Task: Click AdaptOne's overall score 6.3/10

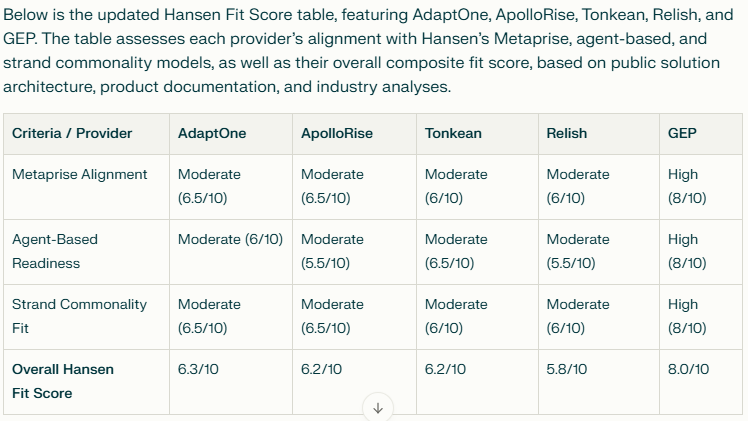Action: click(x=198, y=369)
